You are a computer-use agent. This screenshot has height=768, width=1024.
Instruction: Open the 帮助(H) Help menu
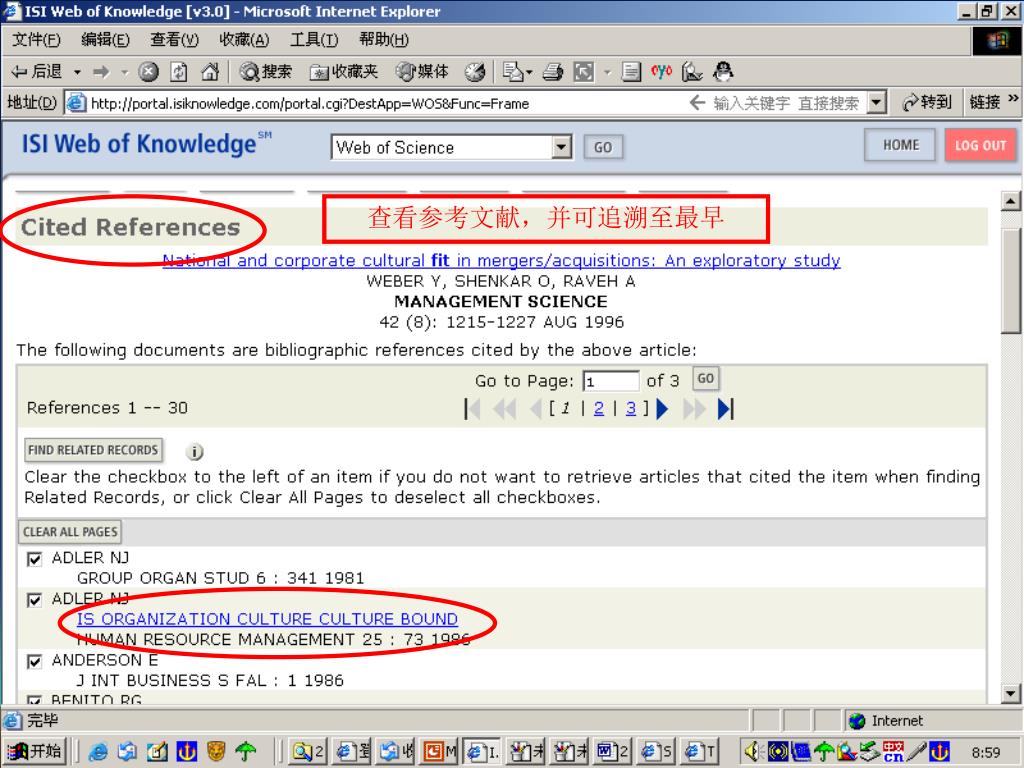click(383, 40)
